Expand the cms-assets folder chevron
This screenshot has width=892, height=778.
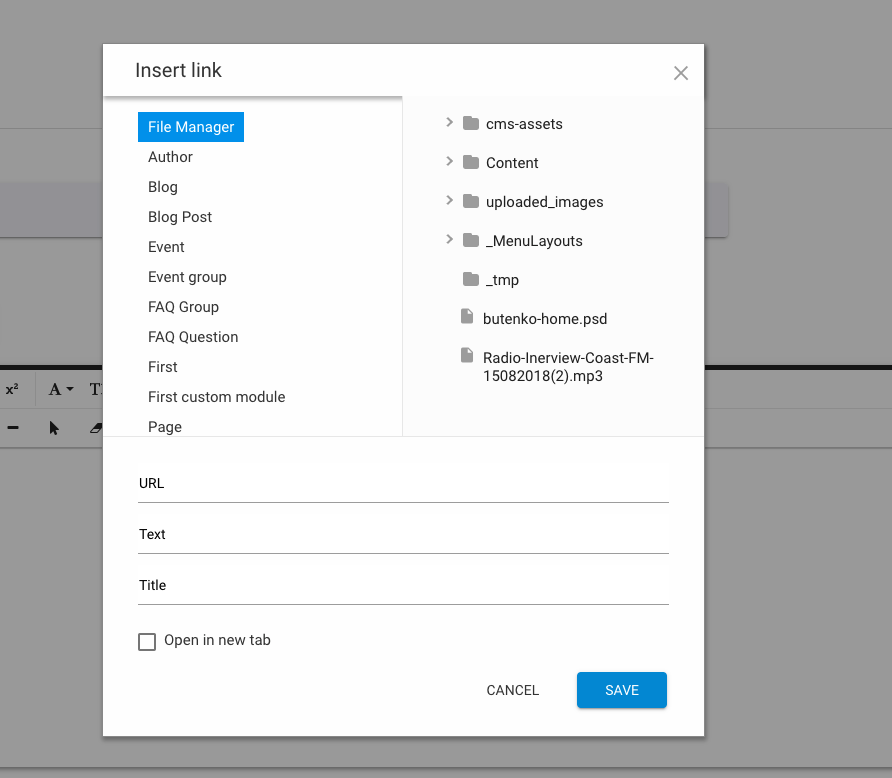tap(449, 122)
